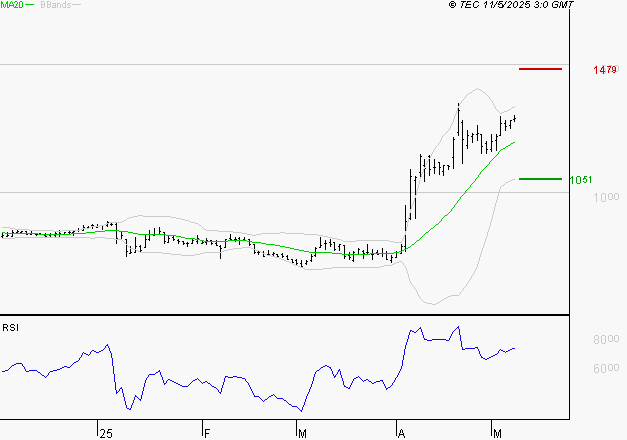Click the RSI 6000 axis value
Viewport: 627px width, 440px height.
tap(606, 368)
